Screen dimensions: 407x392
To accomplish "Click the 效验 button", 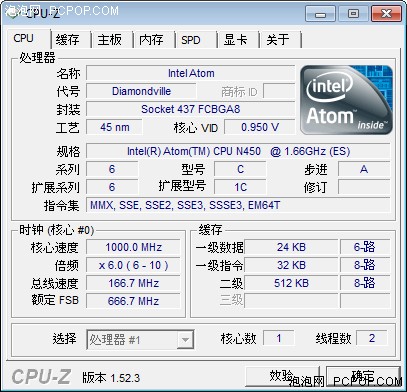I will pyautogui.click(x=282, y=376).
